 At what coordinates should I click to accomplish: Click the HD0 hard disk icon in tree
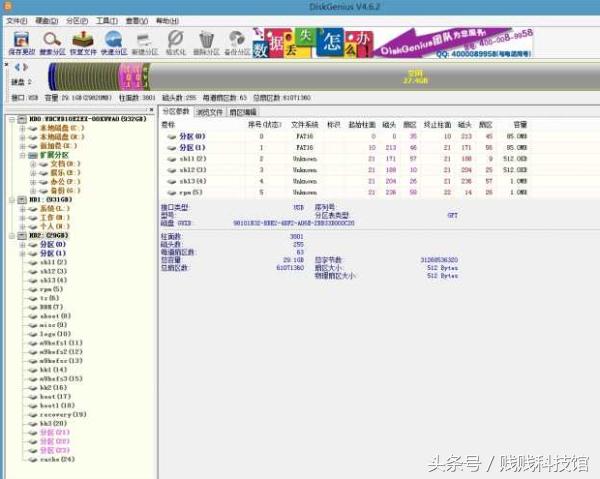23,119
